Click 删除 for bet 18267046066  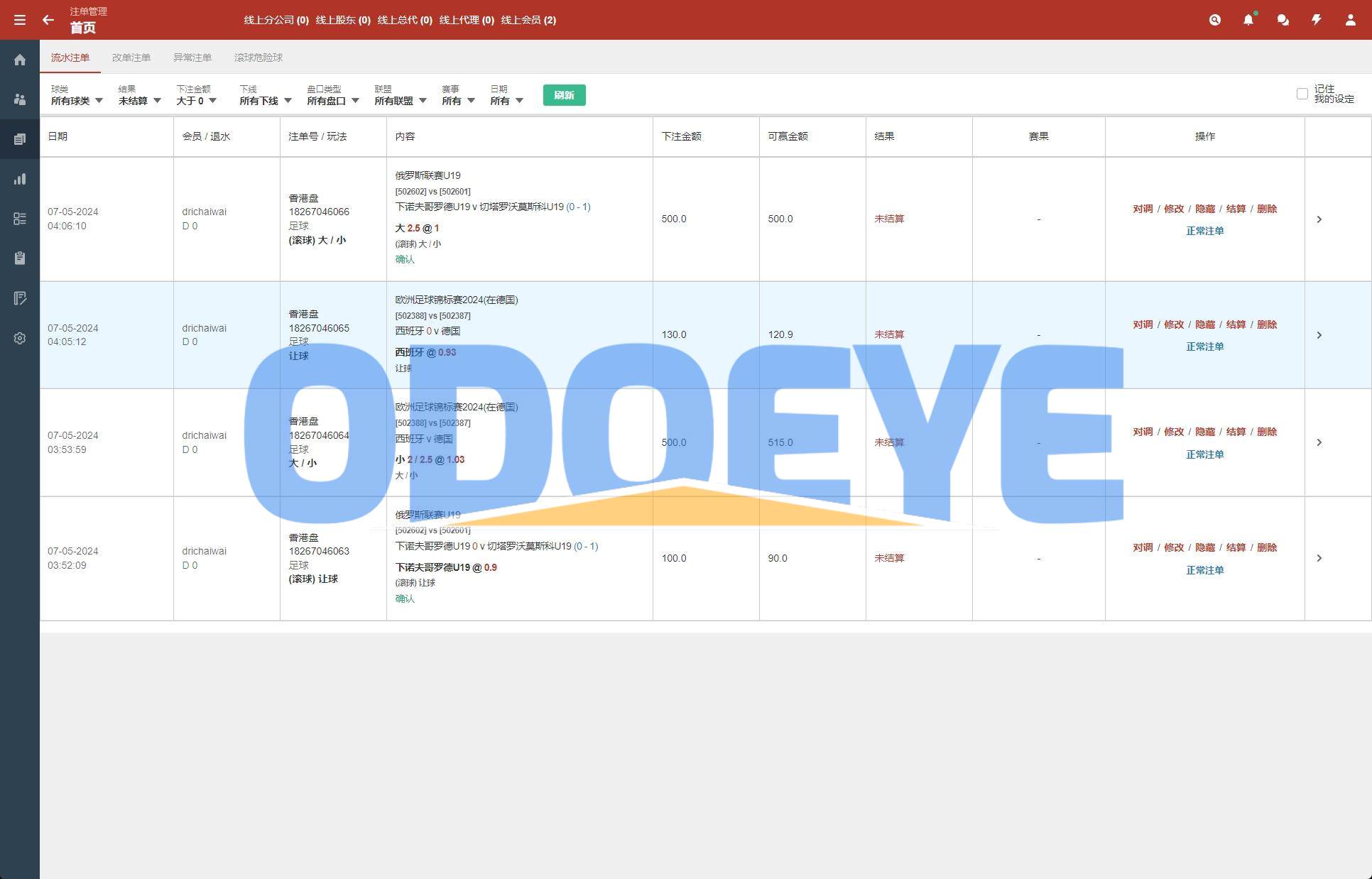click(1267, 209)
